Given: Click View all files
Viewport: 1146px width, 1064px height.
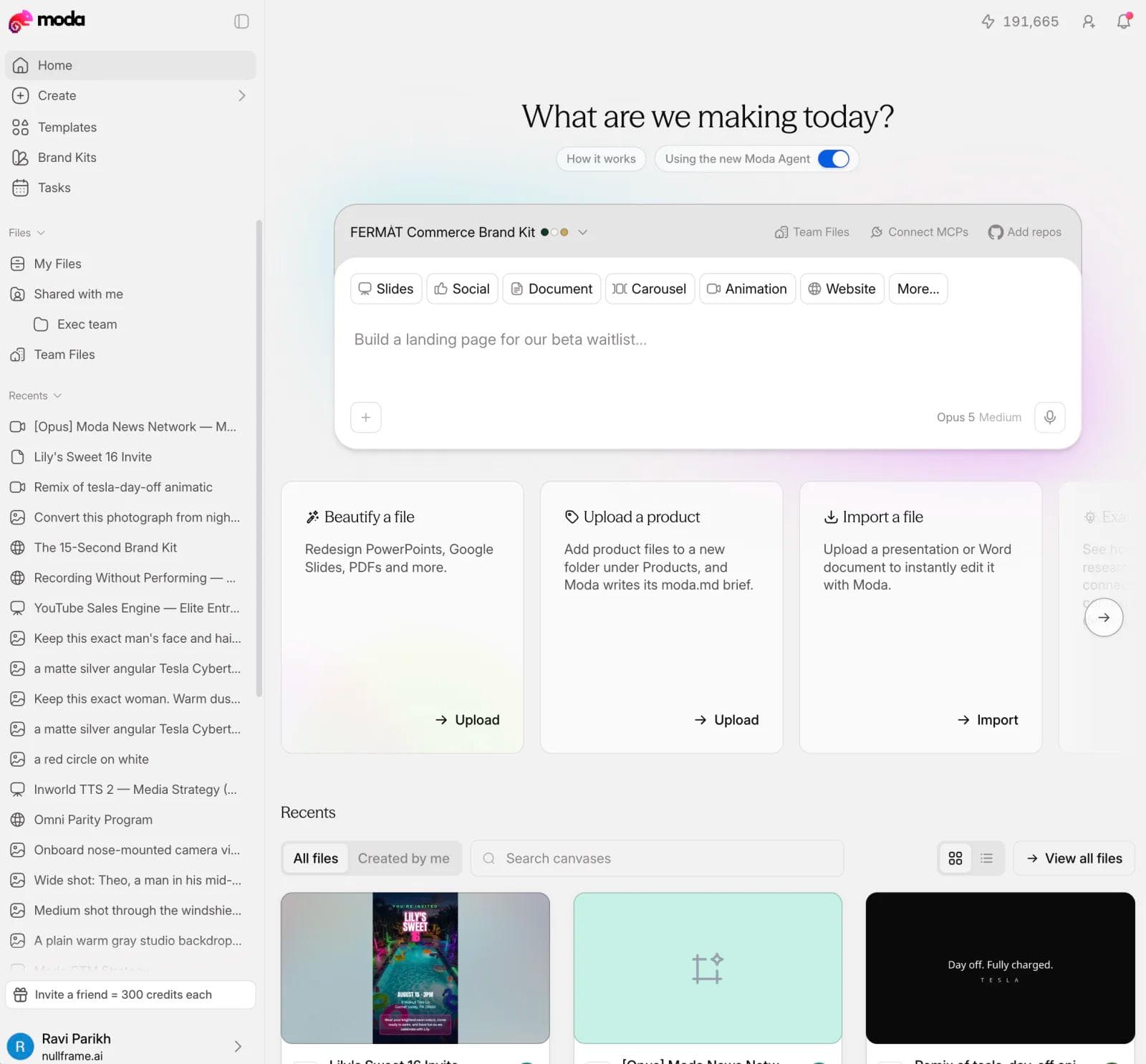Looking at the screenshot, I should 1074,858.
